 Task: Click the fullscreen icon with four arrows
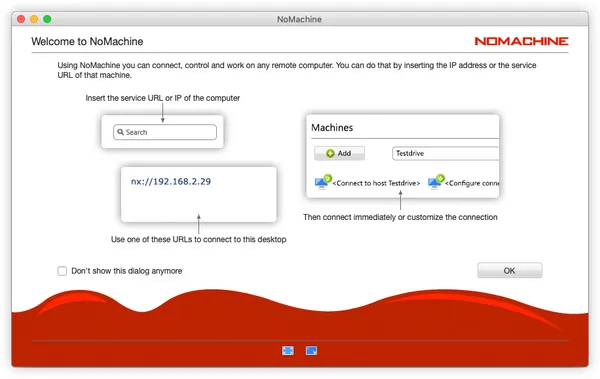pyautogui.click(x=288, y=350)
